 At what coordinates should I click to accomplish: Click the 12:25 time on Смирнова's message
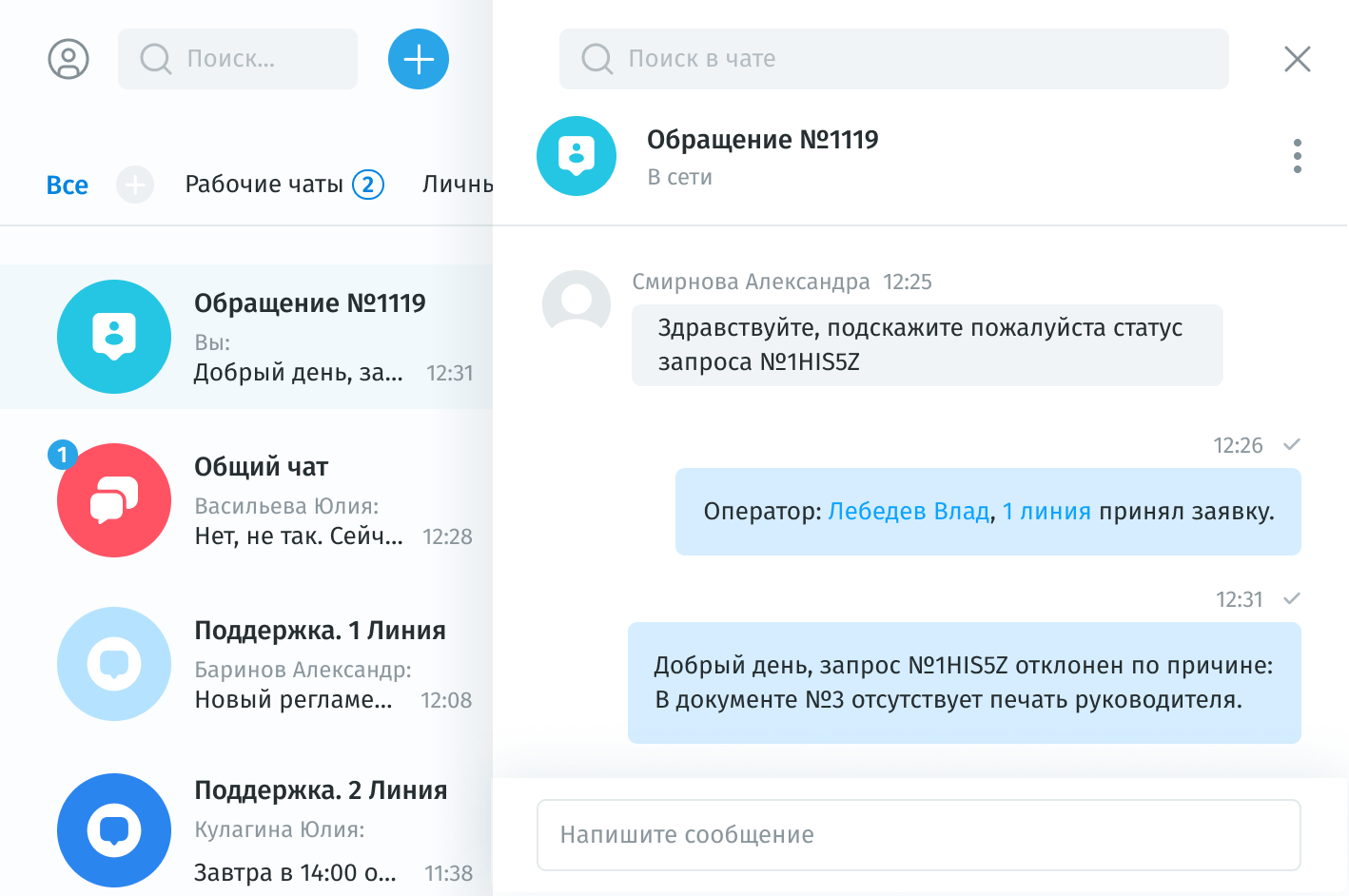tap(908, 282)
